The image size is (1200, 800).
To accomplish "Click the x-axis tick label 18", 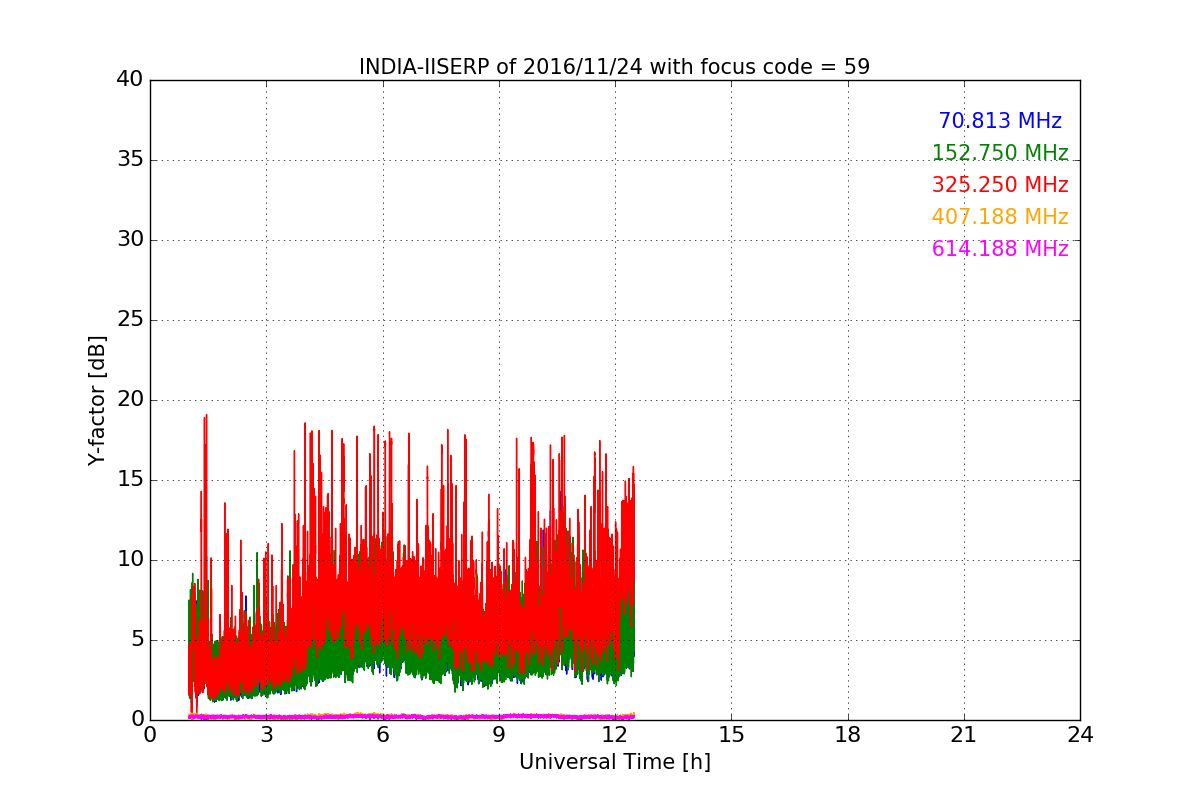I will pos(848,735).
